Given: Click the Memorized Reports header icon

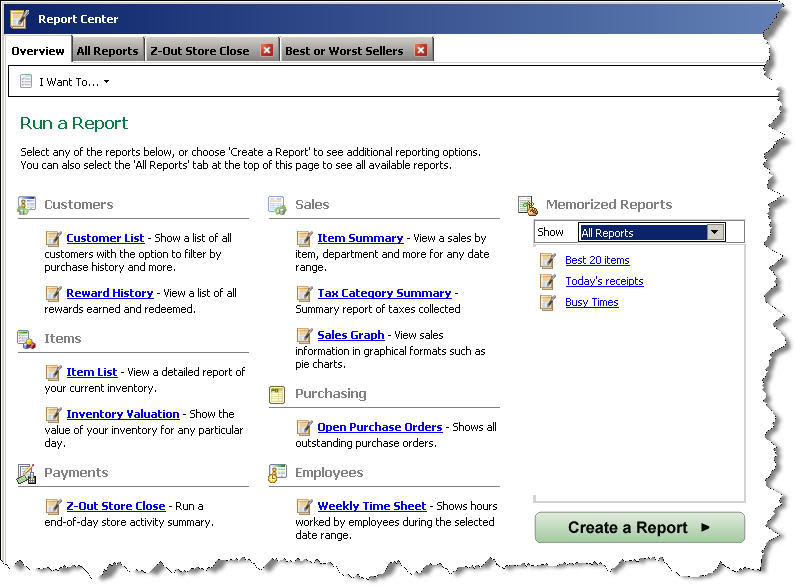Looking at the screenshot, I should click(528, 205).
